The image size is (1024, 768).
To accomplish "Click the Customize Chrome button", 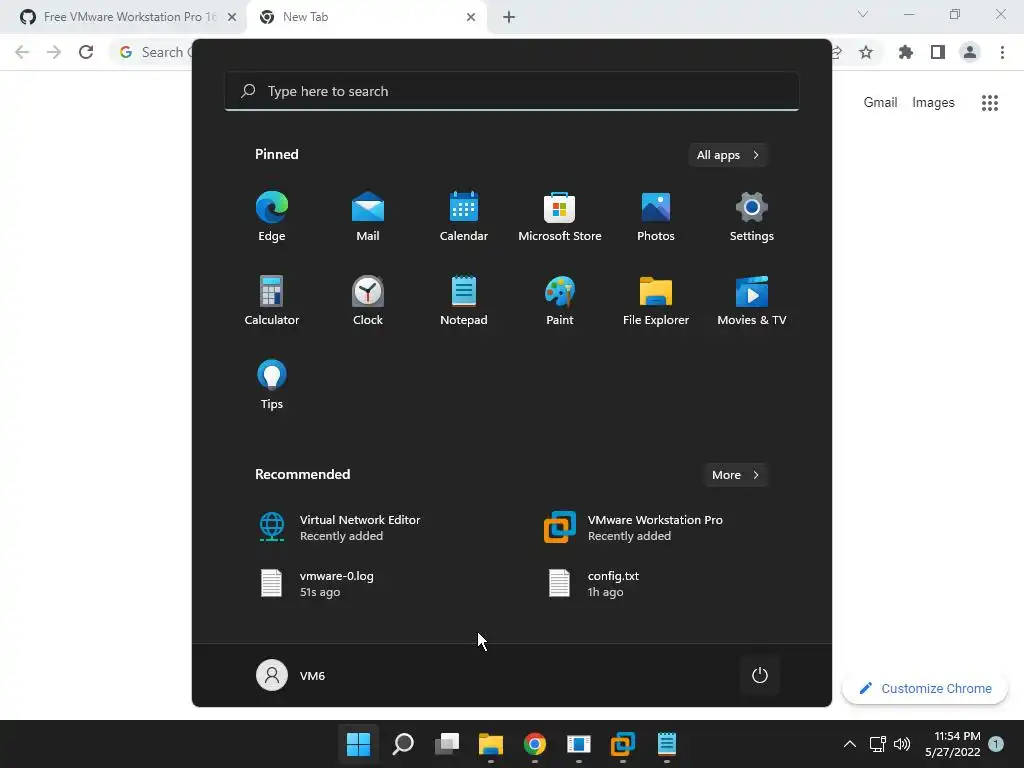I will tap(925, 688).
